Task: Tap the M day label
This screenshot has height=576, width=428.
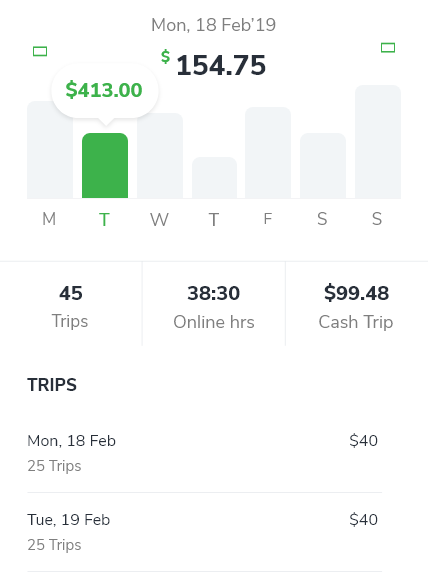Action: pyautogui.click(x=49, y=219)
